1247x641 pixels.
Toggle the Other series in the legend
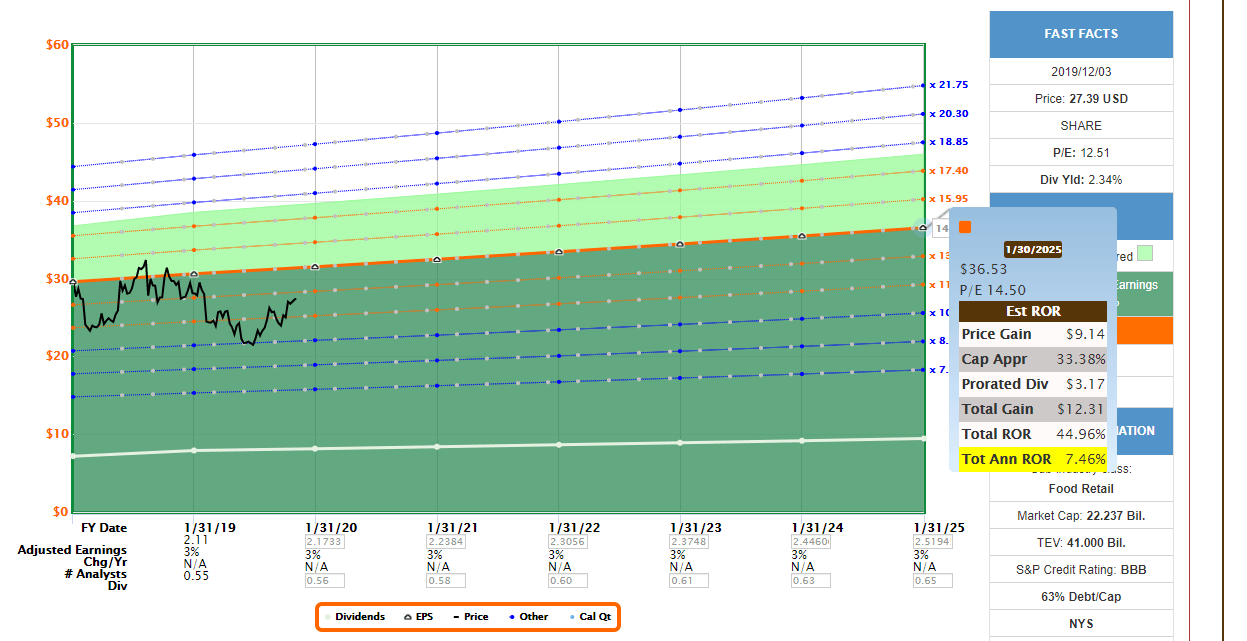click(x=528, y=617)
